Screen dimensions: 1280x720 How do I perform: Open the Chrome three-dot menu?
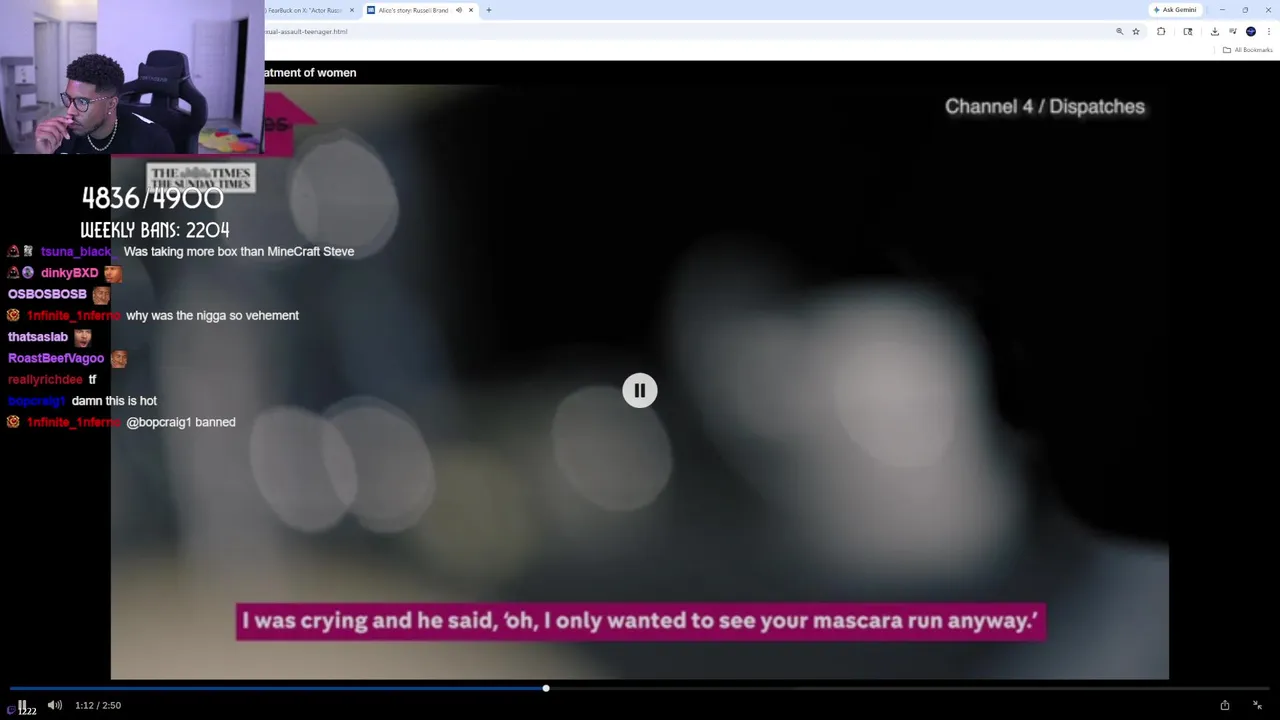[1269, 31]
